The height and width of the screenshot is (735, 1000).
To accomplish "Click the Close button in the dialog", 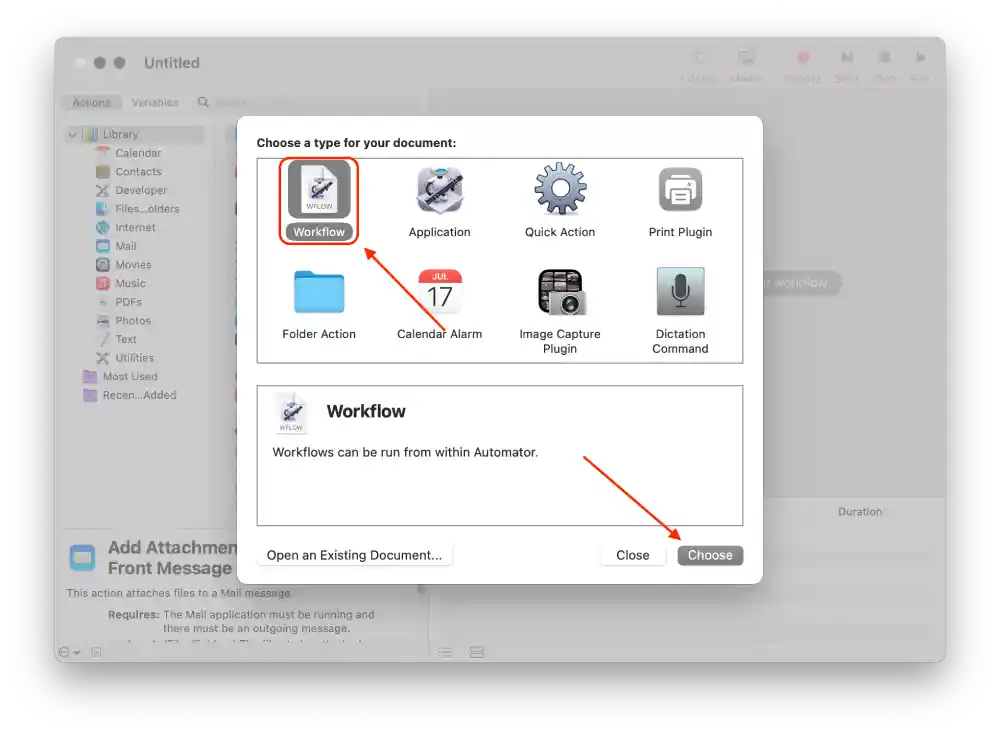I will (x=633, y=555).
